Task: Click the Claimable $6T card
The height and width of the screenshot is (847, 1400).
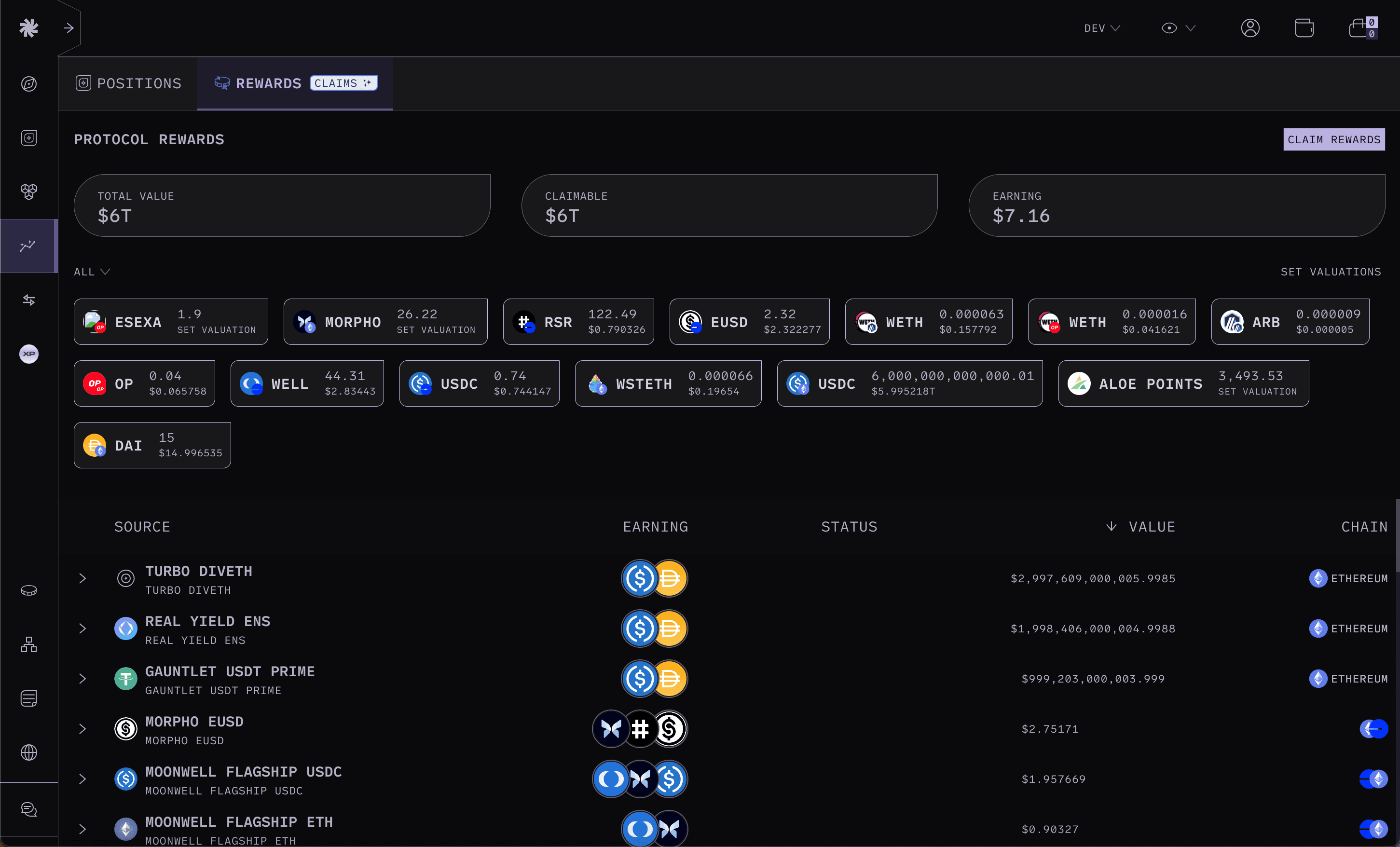Action: 729,205
